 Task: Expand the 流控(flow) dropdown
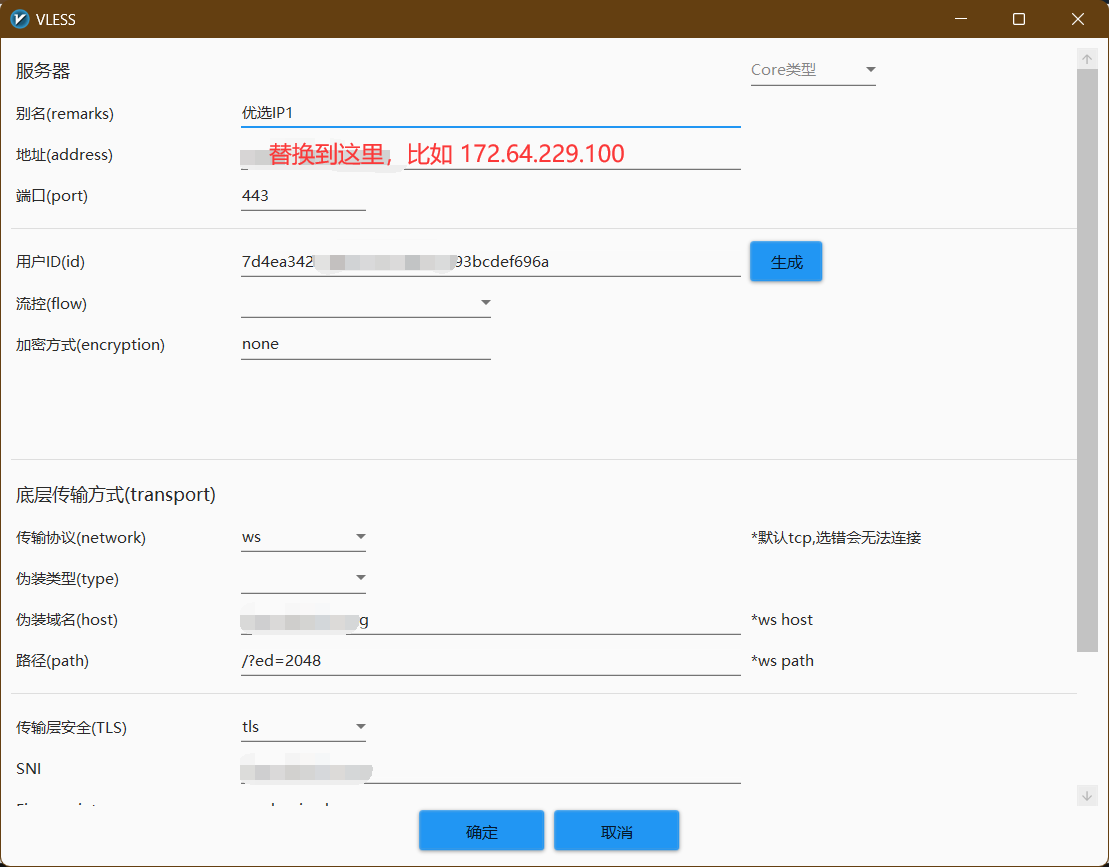tap(366, 303)
